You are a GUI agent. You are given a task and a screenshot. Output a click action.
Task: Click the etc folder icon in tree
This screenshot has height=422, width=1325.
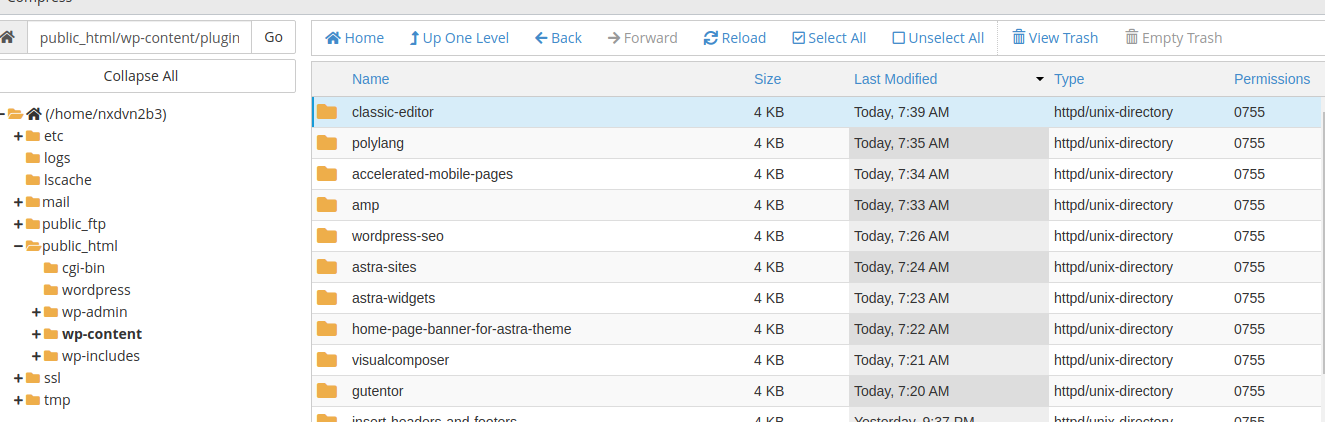[33, 136]
